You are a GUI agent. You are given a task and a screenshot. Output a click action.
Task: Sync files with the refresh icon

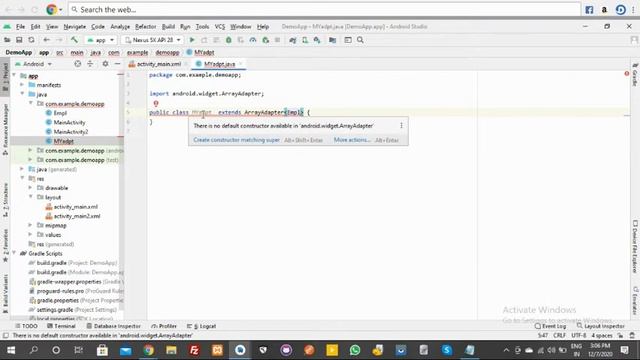click(31, 40)
